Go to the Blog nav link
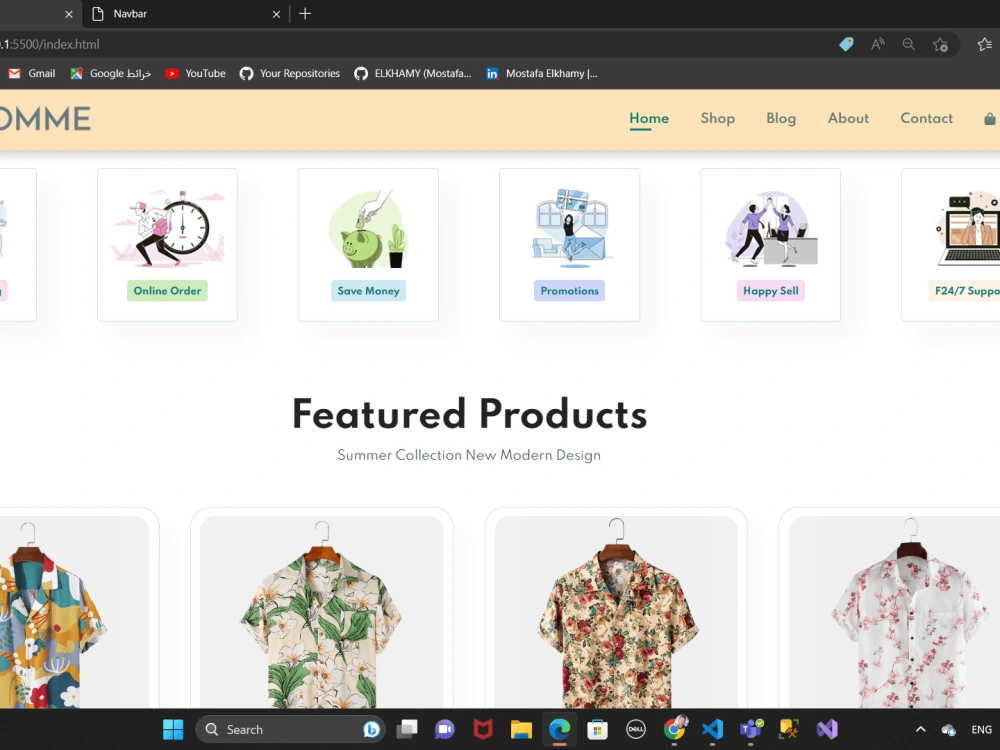This screenshot has height=750, width=1000. (781, 118)
